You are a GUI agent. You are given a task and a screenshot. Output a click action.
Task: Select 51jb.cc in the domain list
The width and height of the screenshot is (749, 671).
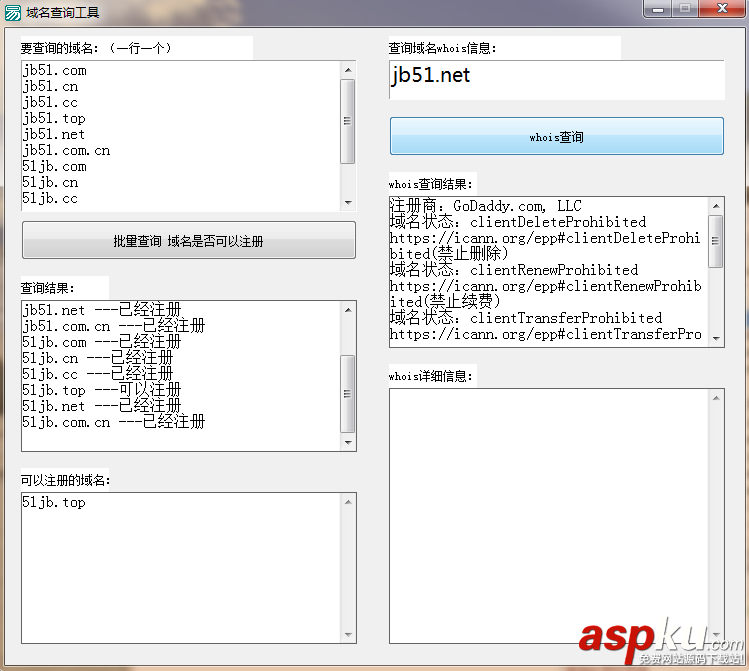click(x=50, y=199)
